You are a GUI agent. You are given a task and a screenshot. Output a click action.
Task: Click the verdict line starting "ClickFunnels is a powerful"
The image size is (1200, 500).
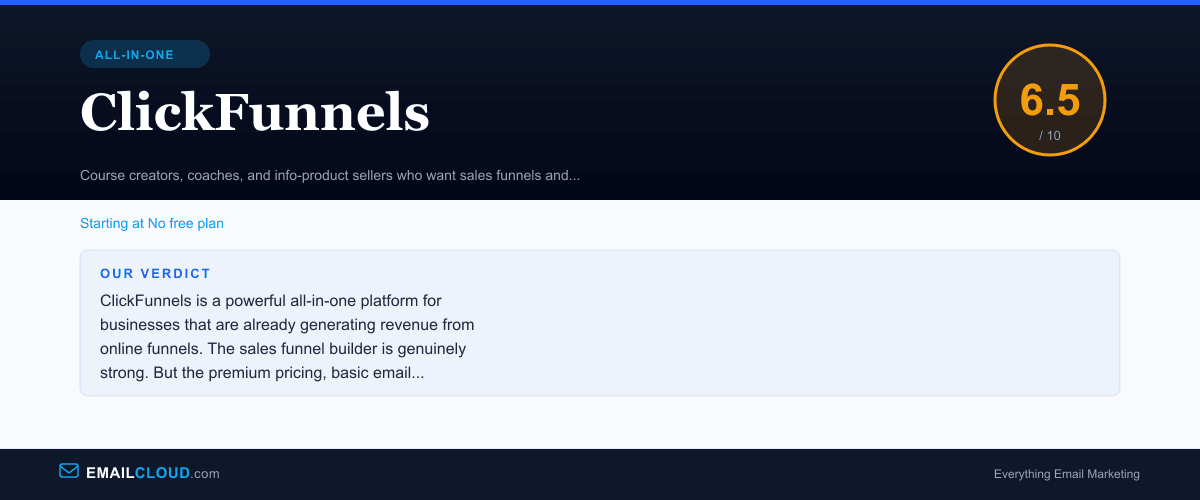coord(271,300)
